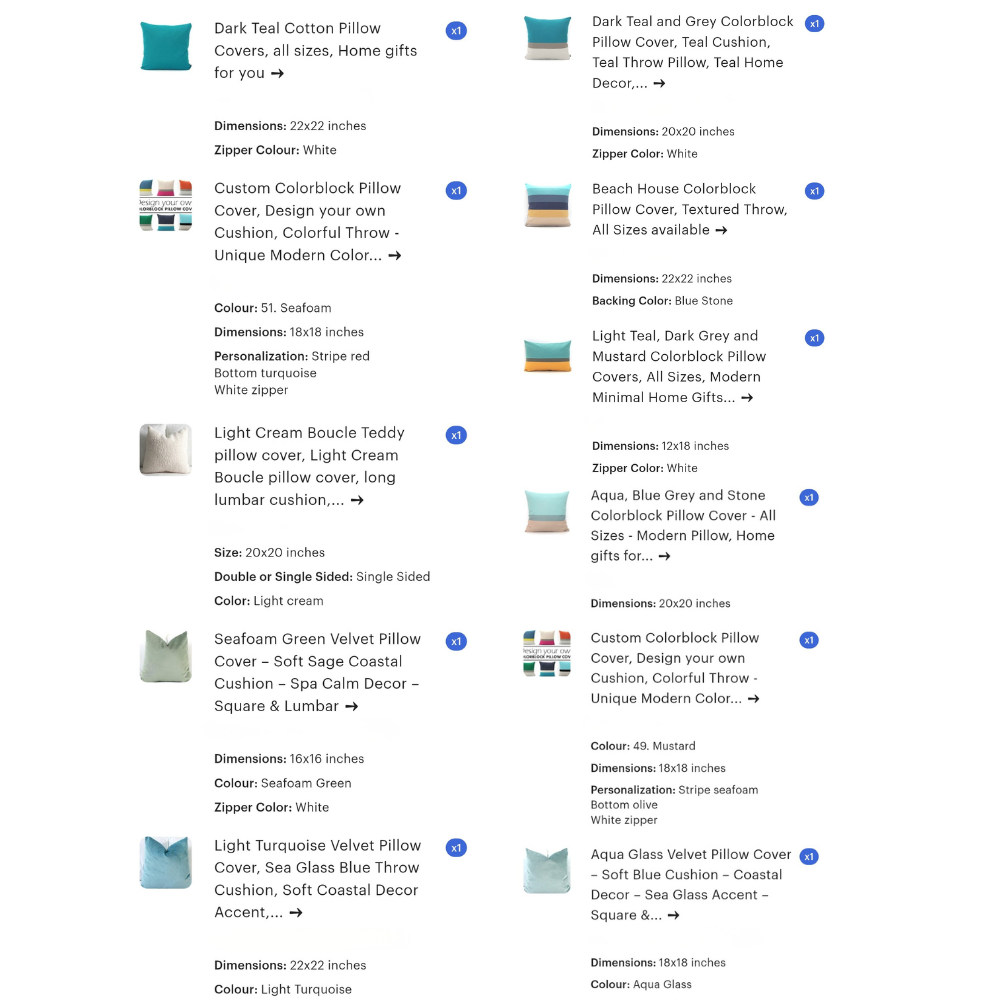The height and width of the screenshot is (1000, 1000).
Task: Click the Seafoam Green Velvet pillow thumbnail
Action: point(166,656)
